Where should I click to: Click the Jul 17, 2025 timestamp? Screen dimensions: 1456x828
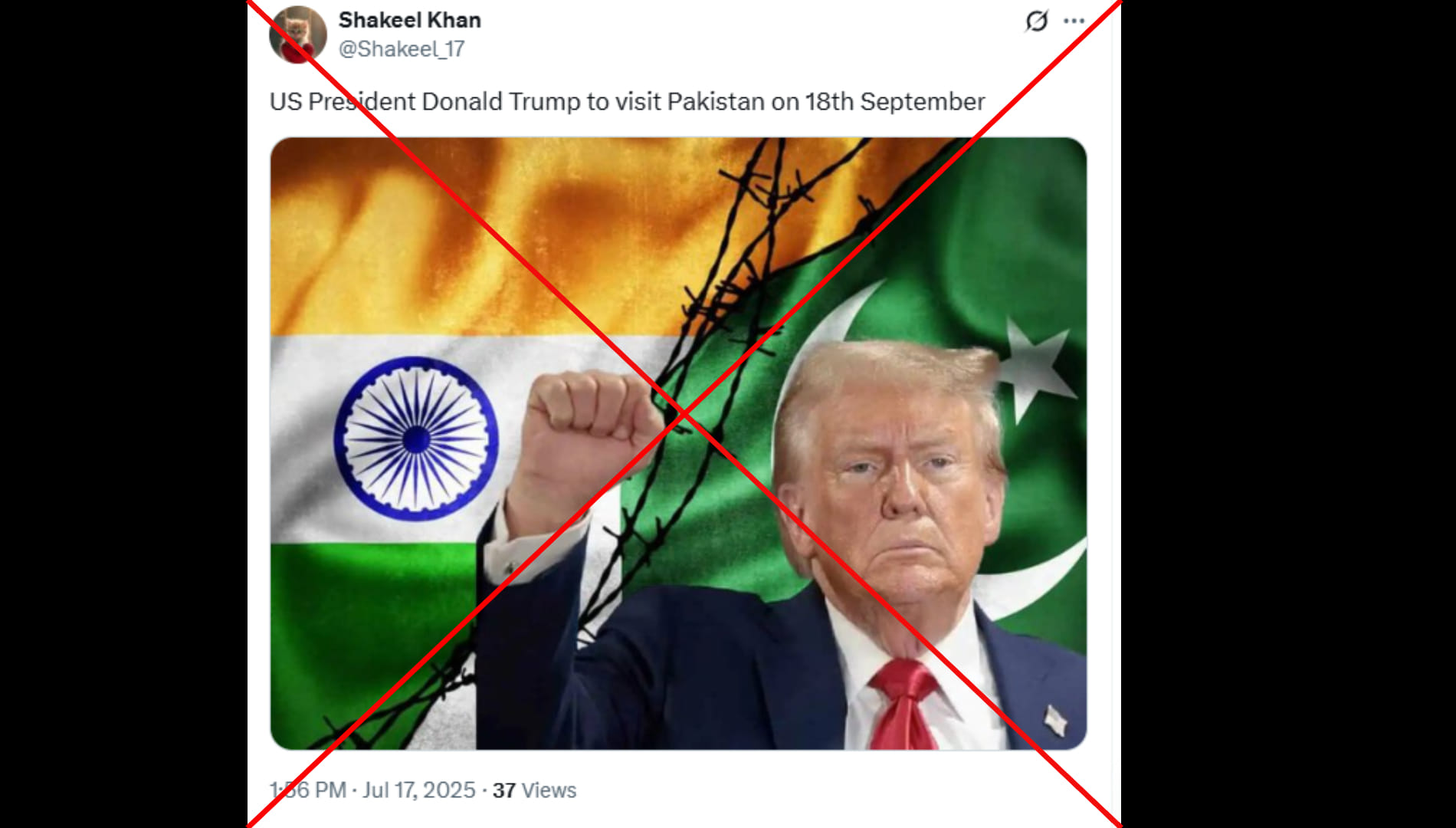[418, 790]
